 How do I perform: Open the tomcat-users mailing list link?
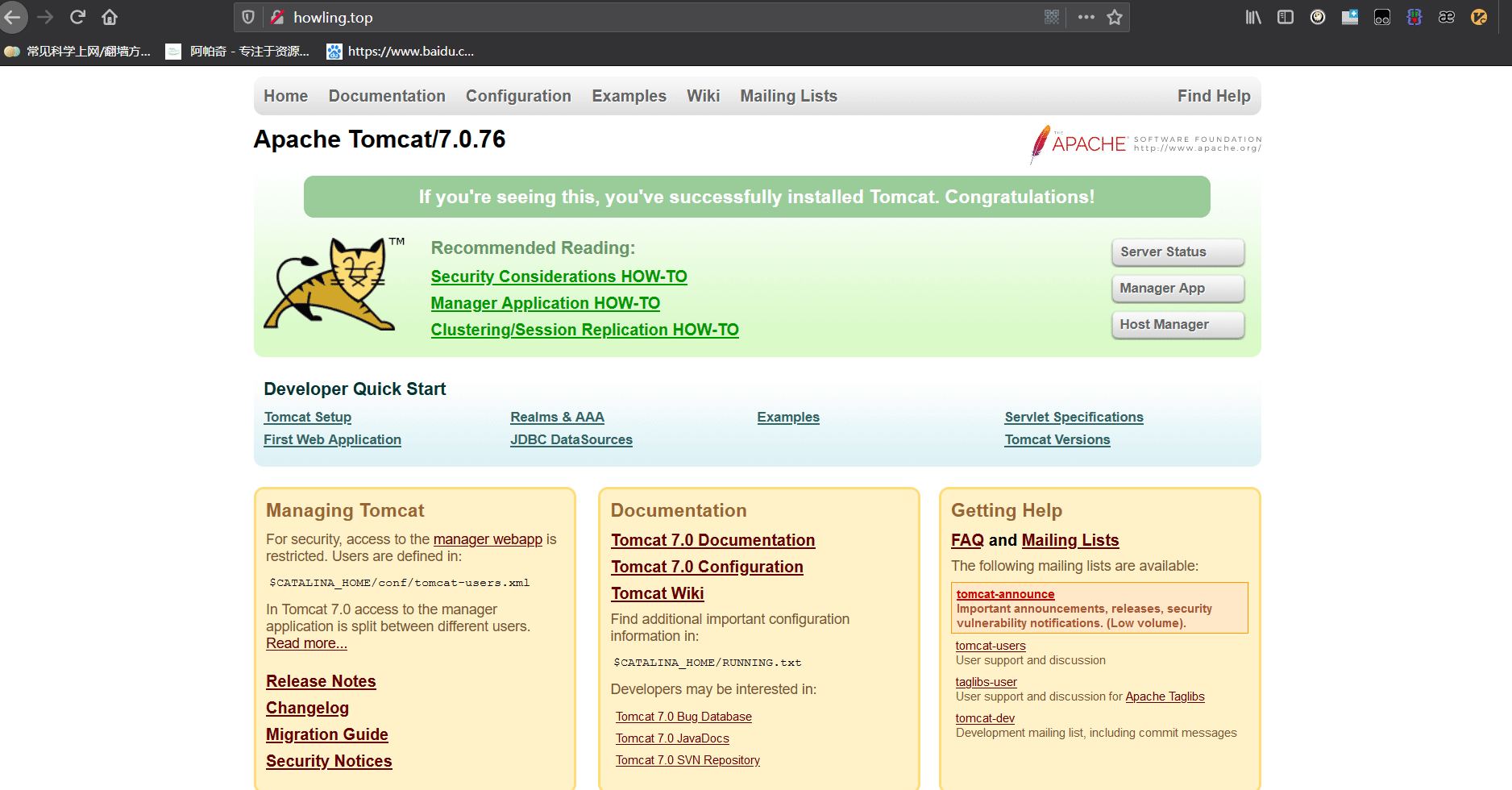pyautogui.click(x=991, y=646)
